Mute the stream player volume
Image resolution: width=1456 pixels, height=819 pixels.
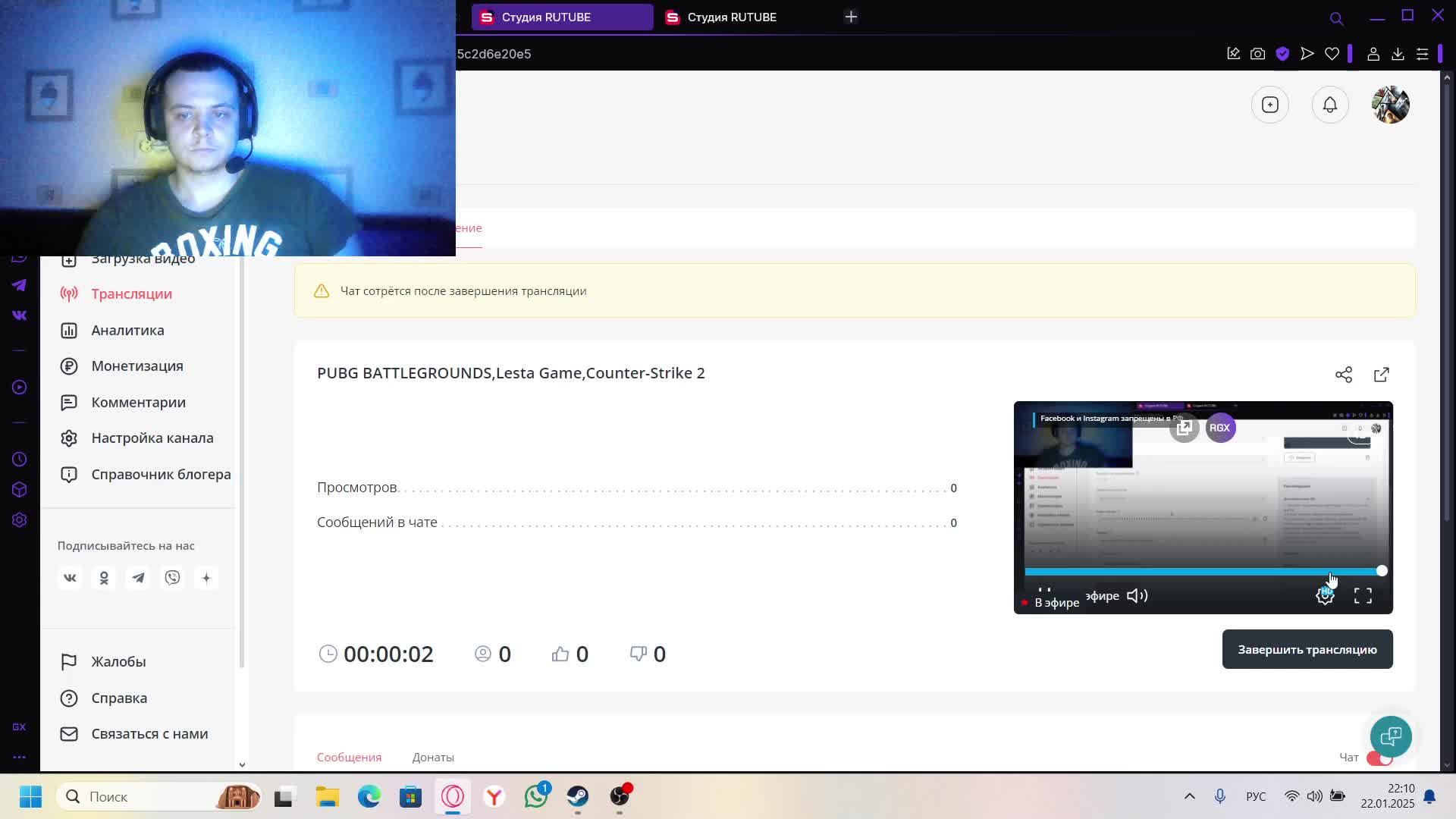click(1136, 596)
